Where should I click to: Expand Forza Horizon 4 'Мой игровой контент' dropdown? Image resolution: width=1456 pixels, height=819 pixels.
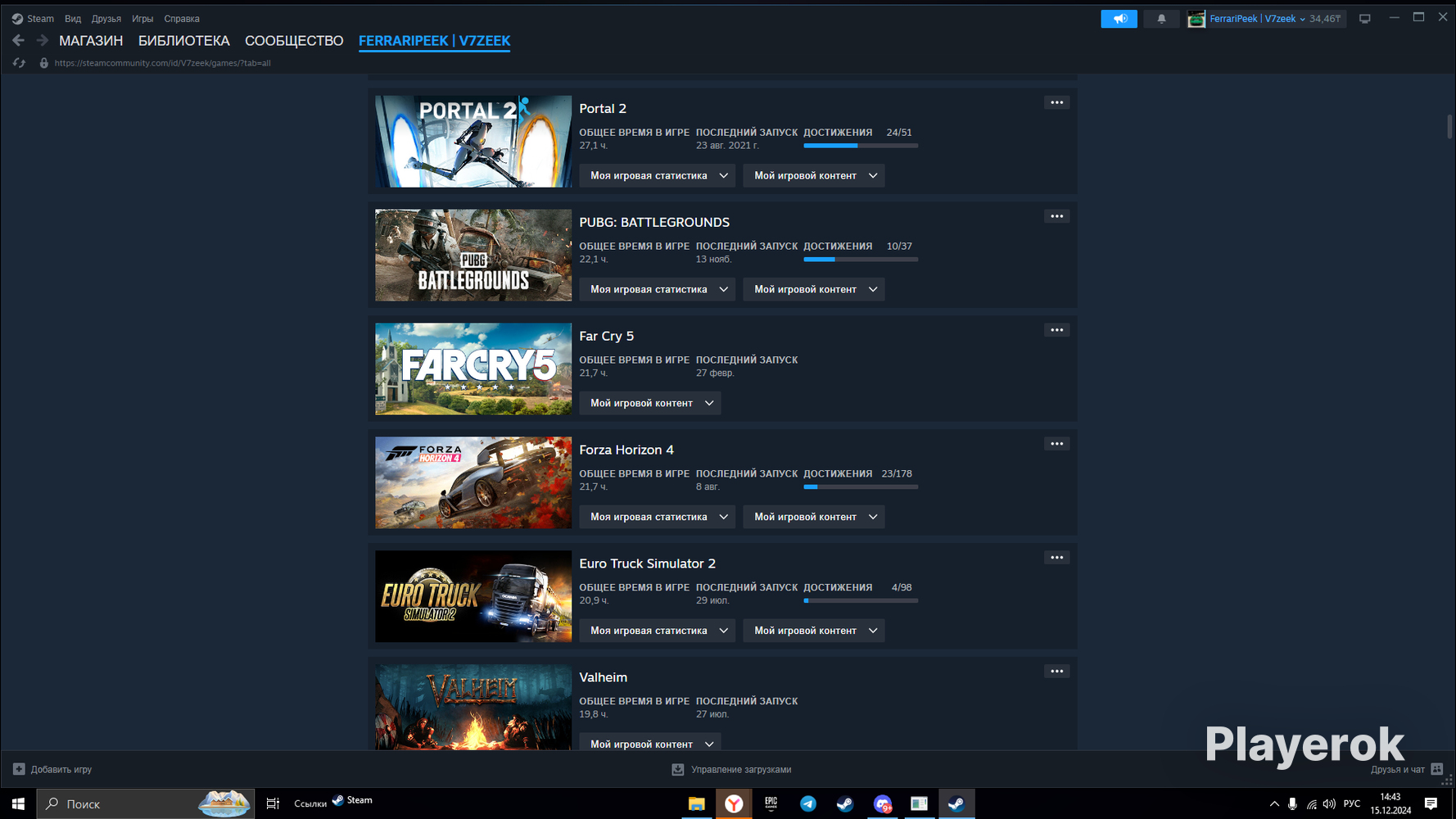point(814,517)
